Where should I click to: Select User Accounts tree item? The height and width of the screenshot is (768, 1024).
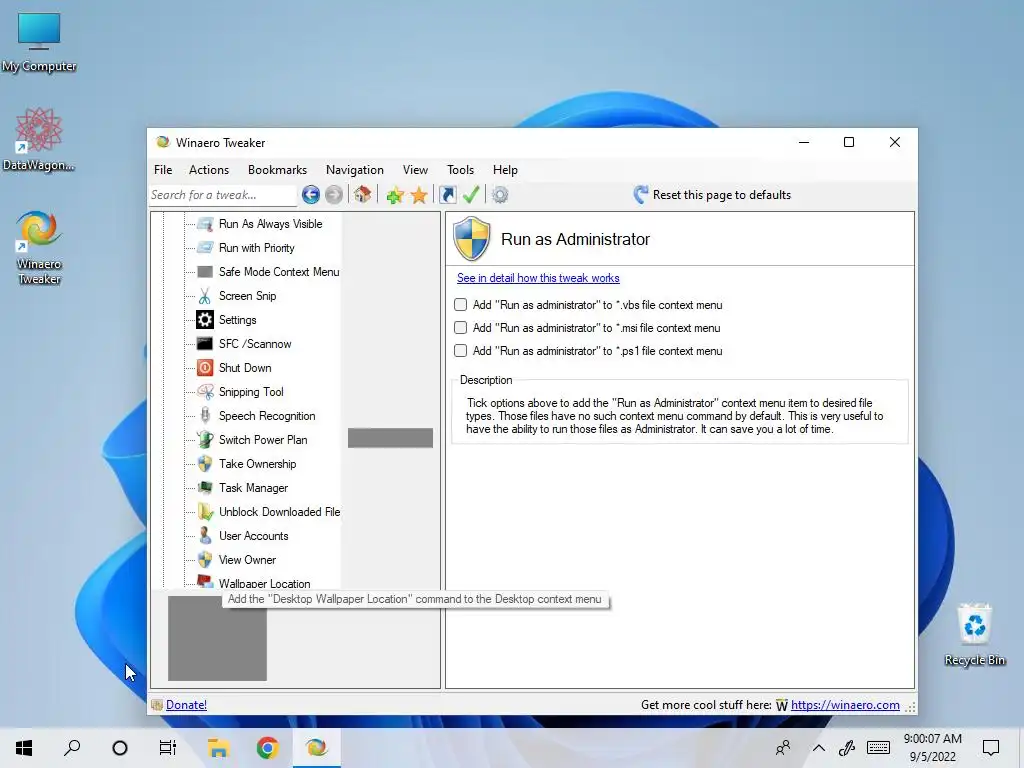[253, 536]
